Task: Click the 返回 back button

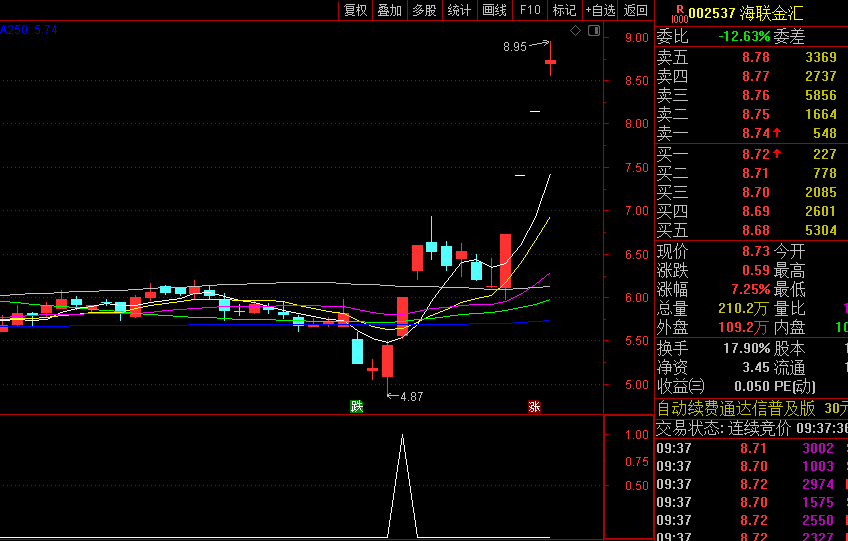Action: click(635, 10)
